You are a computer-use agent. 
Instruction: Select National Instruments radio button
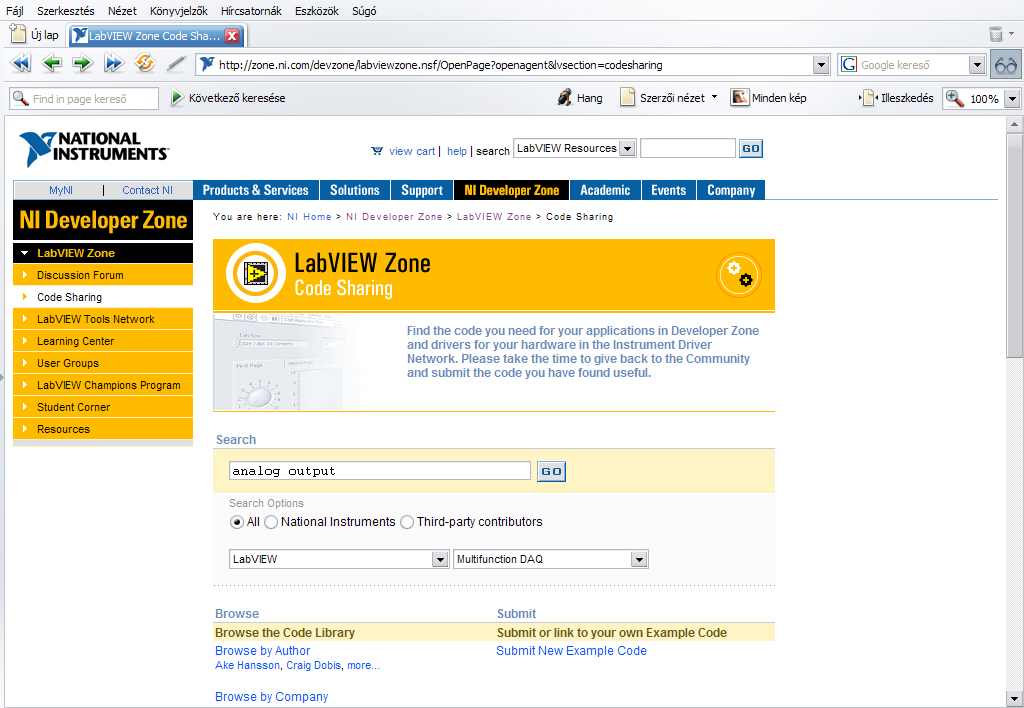coord(271,523)
